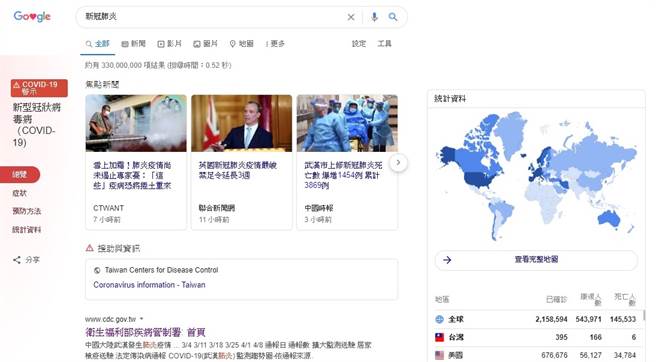Viewport: 656px width, 362px height.
Task: Open the UK flag news thumbnail
Action: point(242,123)
